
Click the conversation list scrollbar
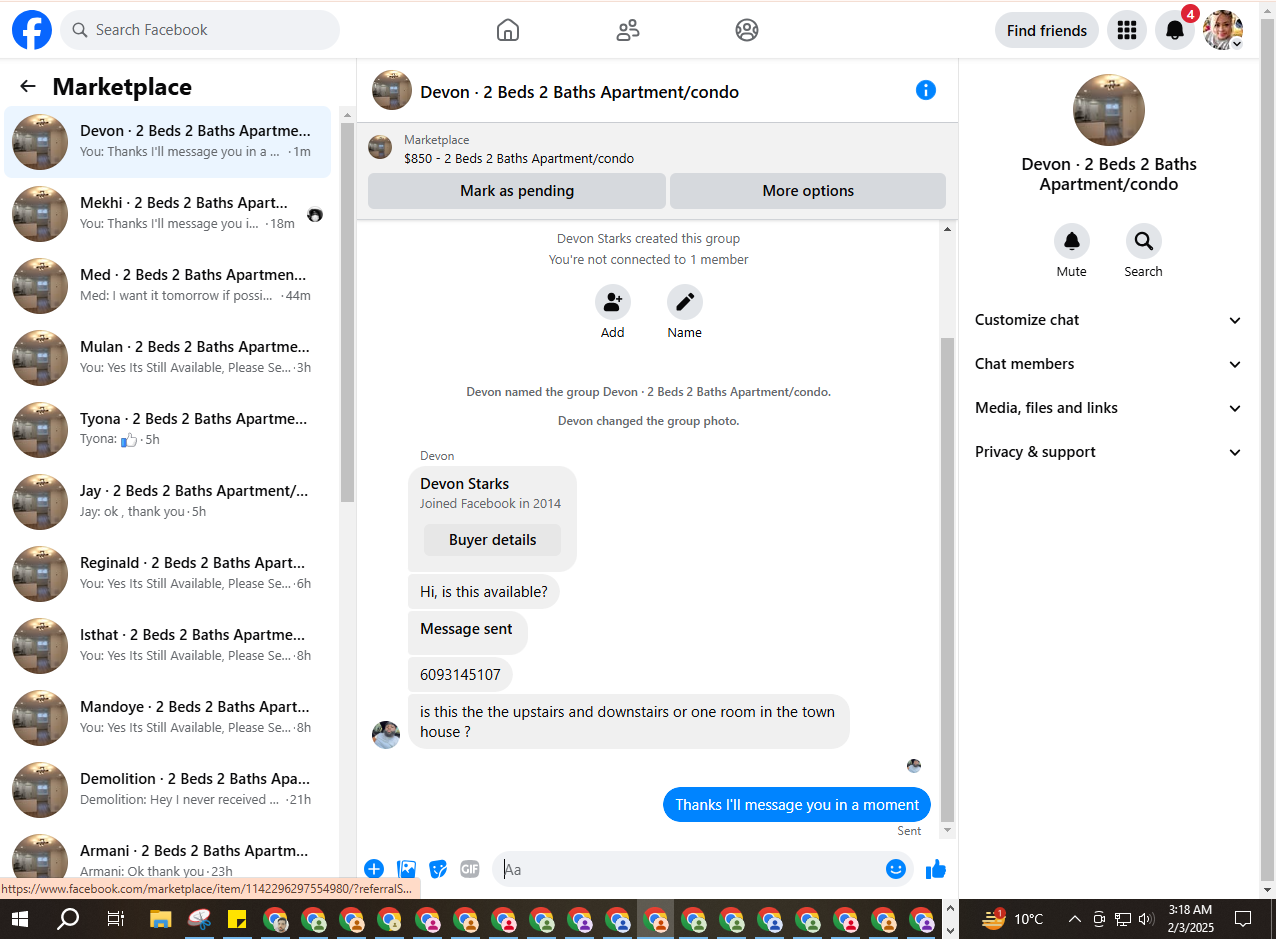[x=347, y=312]
